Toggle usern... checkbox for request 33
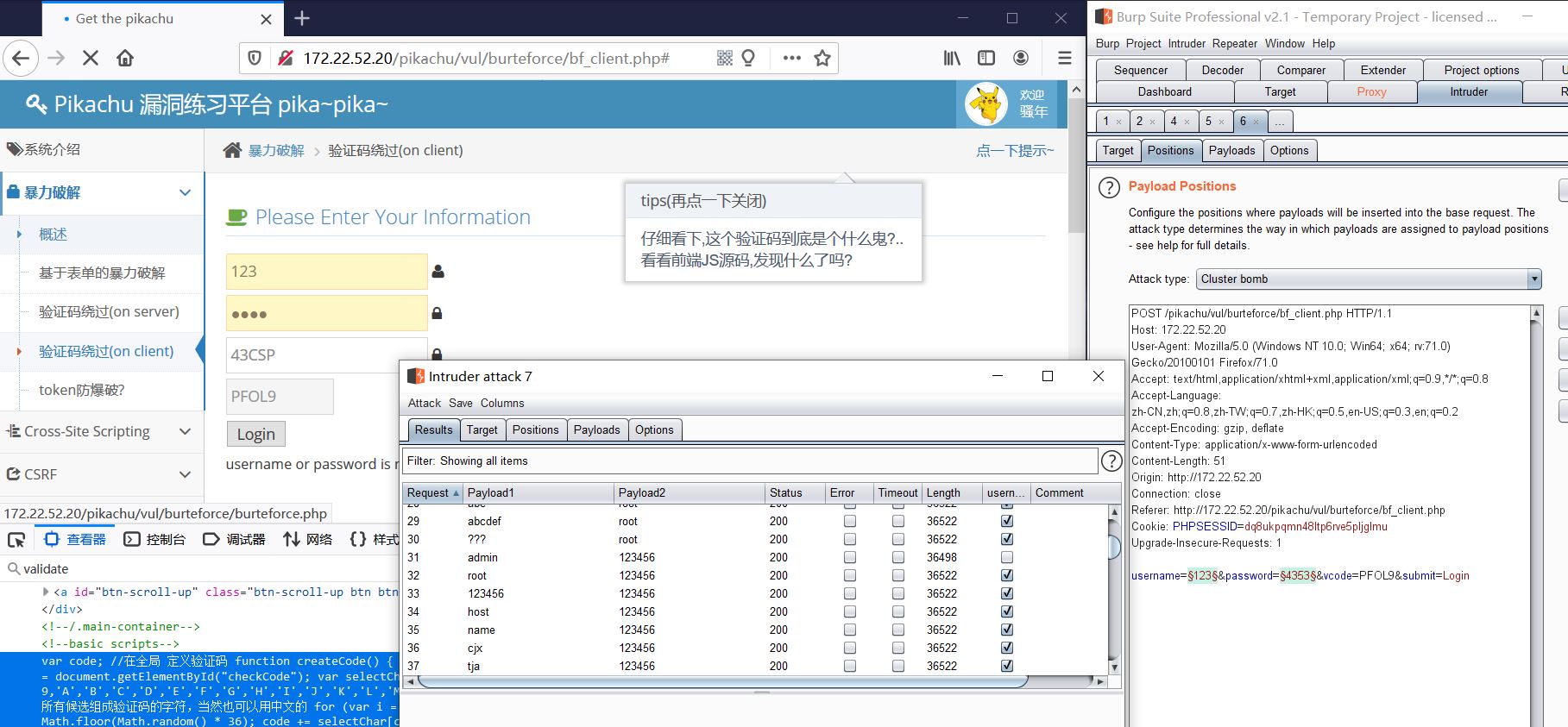Viewport: 1568px width, 727px height. 1006,593
